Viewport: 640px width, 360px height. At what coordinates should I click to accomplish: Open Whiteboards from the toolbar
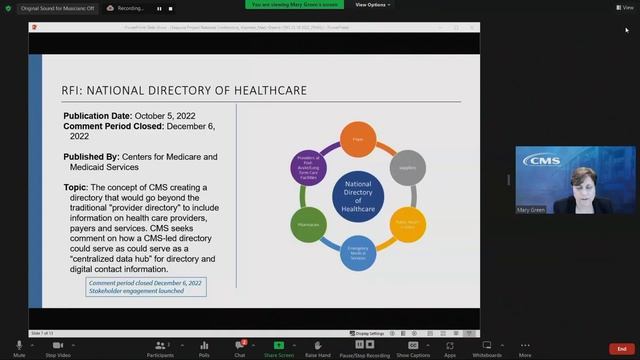487,349
